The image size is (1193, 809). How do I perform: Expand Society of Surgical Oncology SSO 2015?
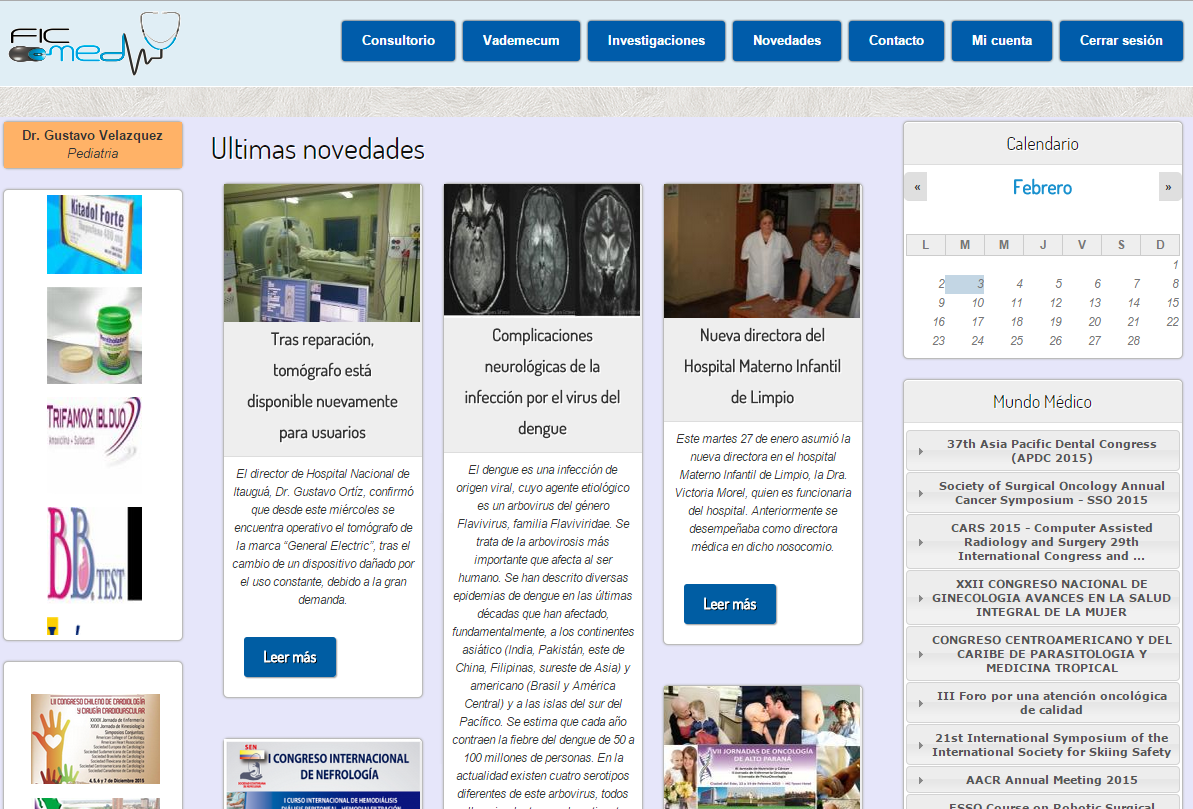[1042, 492]
